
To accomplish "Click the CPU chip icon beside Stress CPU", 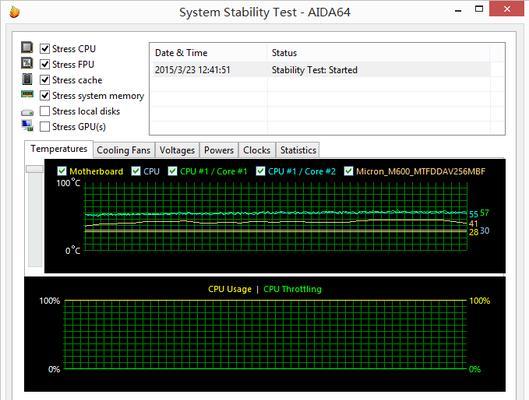I will [27, 48].
